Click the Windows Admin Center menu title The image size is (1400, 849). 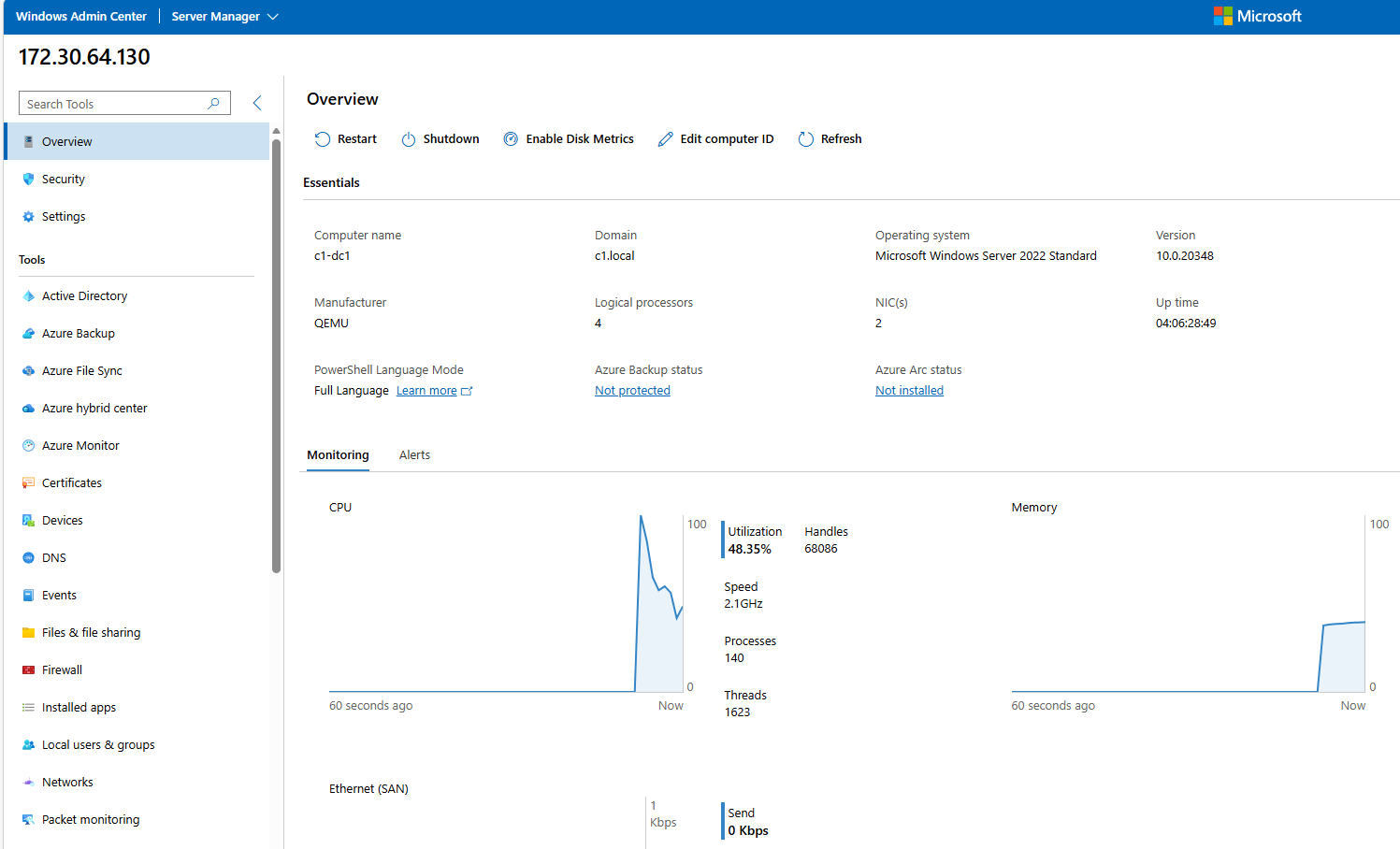point(80,16)
